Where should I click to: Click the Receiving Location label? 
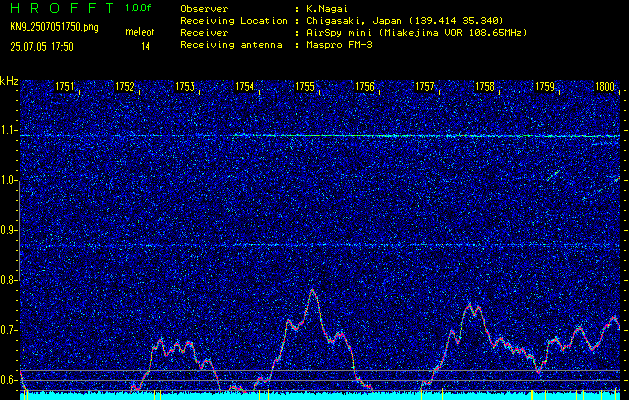pos(234,21)
